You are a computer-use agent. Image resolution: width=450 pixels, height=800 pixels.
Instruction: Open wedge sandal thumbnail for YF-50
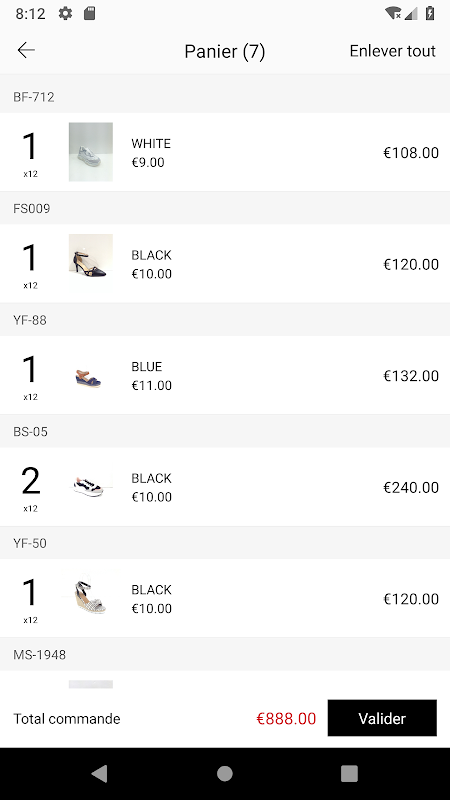click(x=91, y=598)
